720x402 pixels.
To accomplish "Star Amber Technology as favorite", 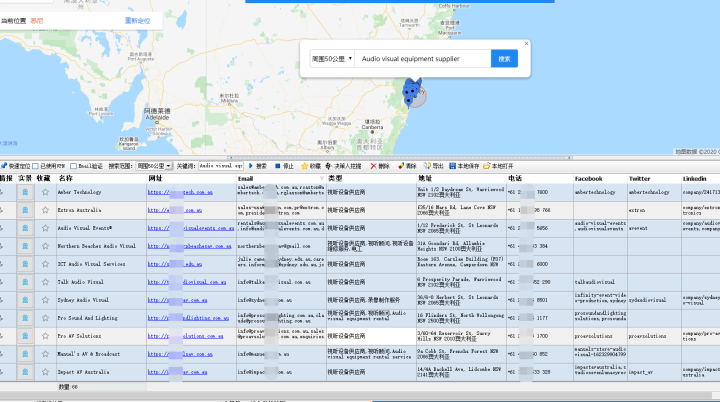I will (45, 192).
